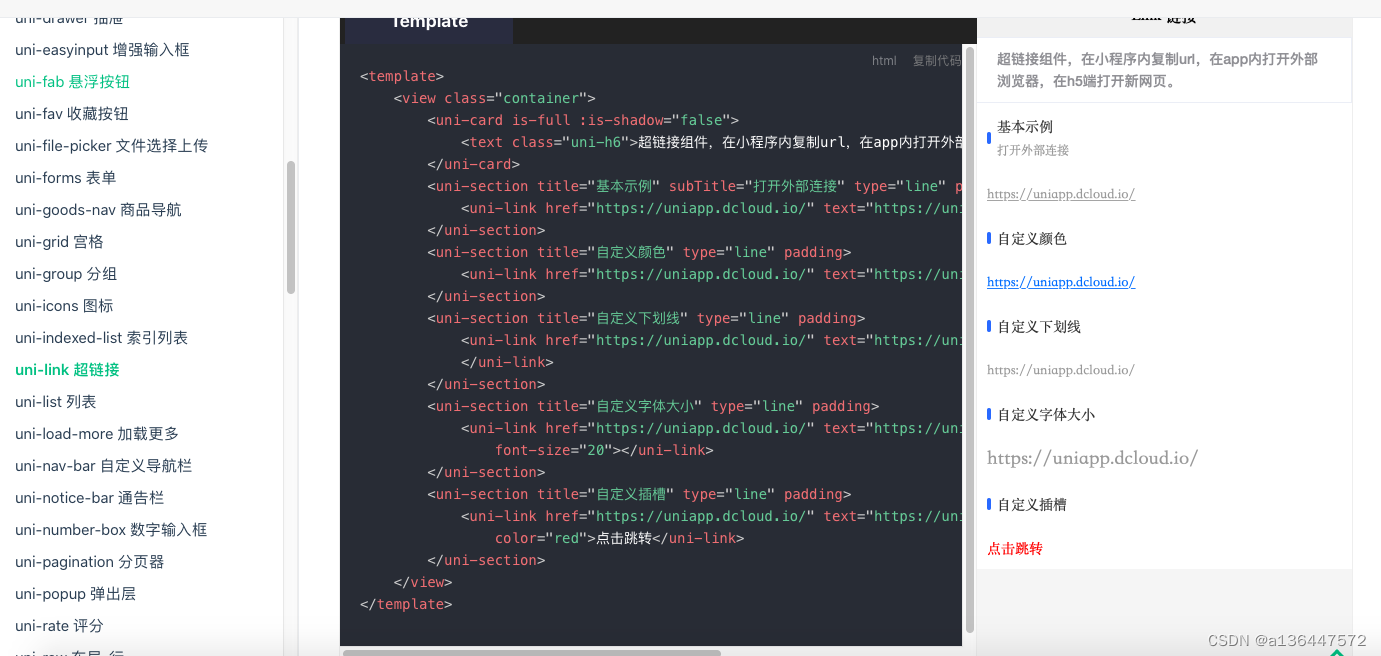The image size is (1381, 656).
Task: Open uni-grid 宫格 sidebar entry
Action: click(x=59, y=242)
